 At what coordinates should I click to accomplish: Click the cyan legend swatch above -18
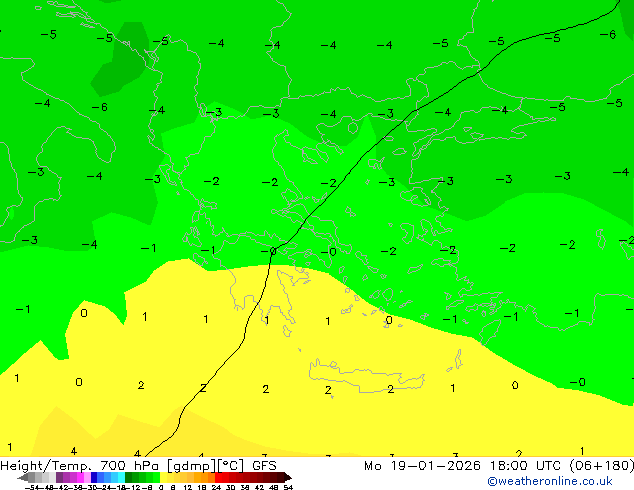pyautogui.click(x=121, y=477)
